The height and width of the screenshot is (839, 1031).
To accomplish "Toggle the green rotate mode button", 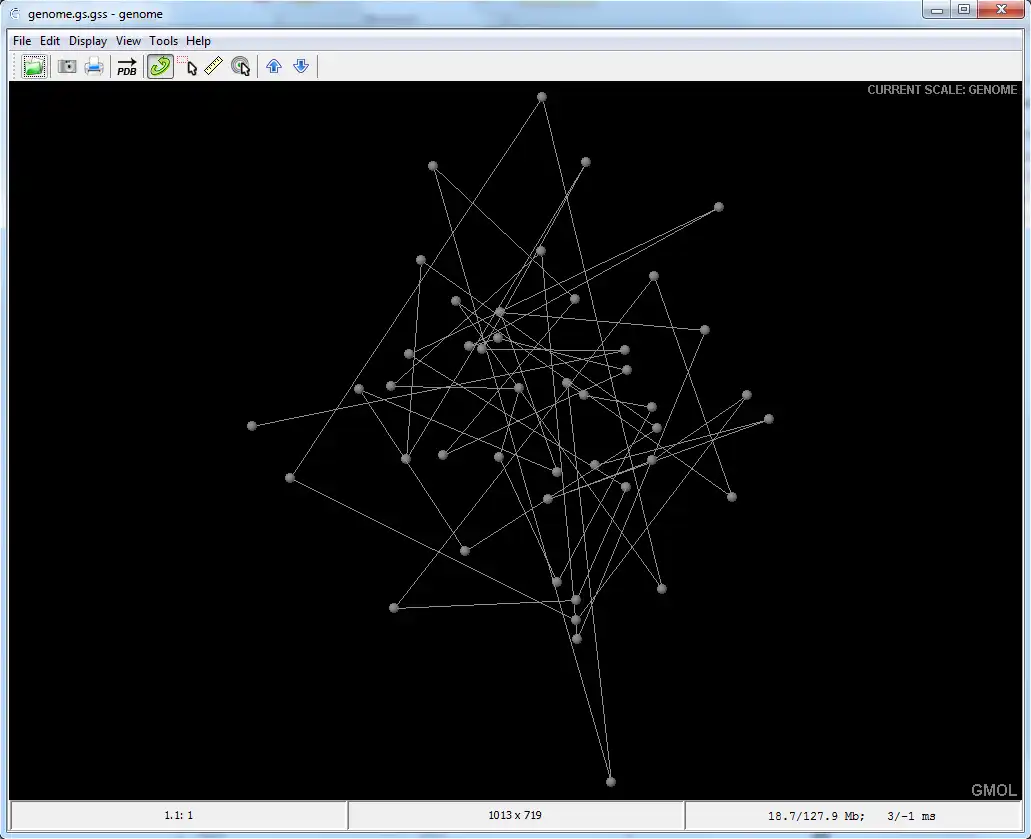I will [160, 66].
